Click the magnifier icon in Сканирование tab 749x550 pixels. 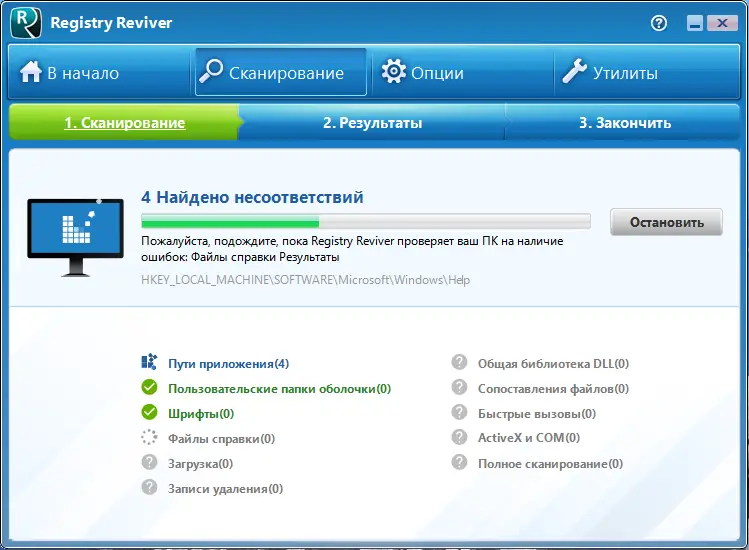point(211,72)
